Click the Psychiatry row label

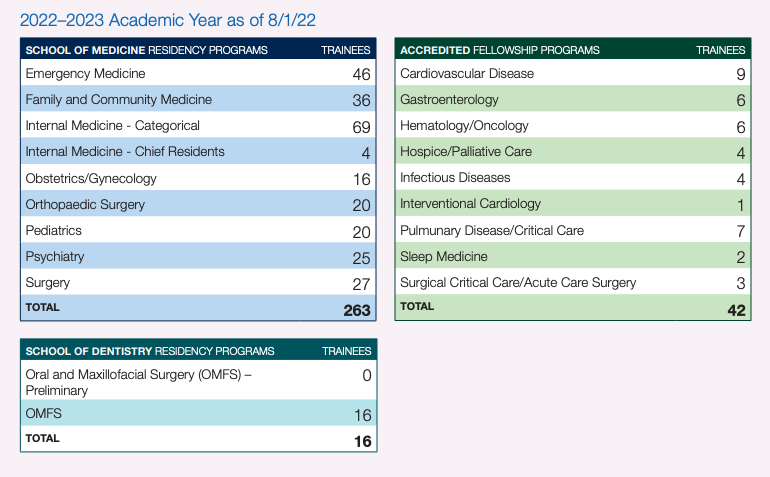point(55,257)
